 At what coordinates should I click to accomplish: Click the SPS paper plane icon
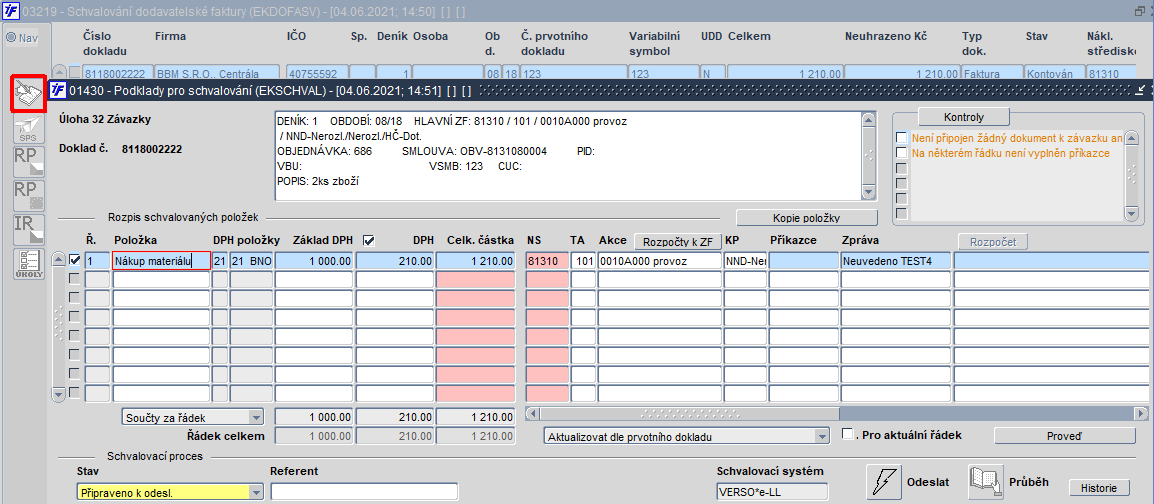click(x=28, y=130)
